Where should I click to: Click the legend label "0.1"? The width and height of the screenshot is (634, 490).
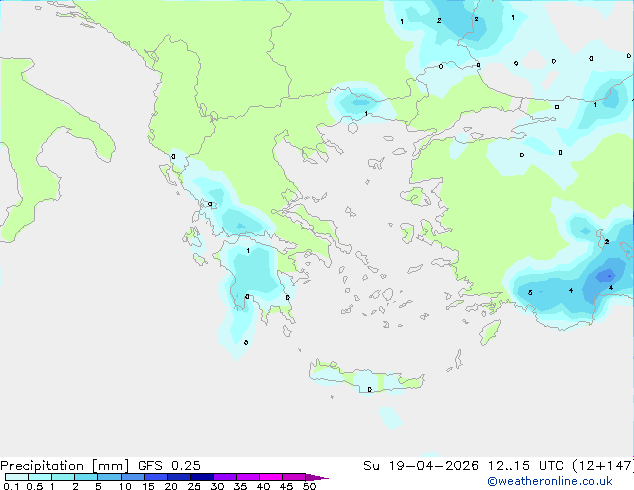coord(11,486)
